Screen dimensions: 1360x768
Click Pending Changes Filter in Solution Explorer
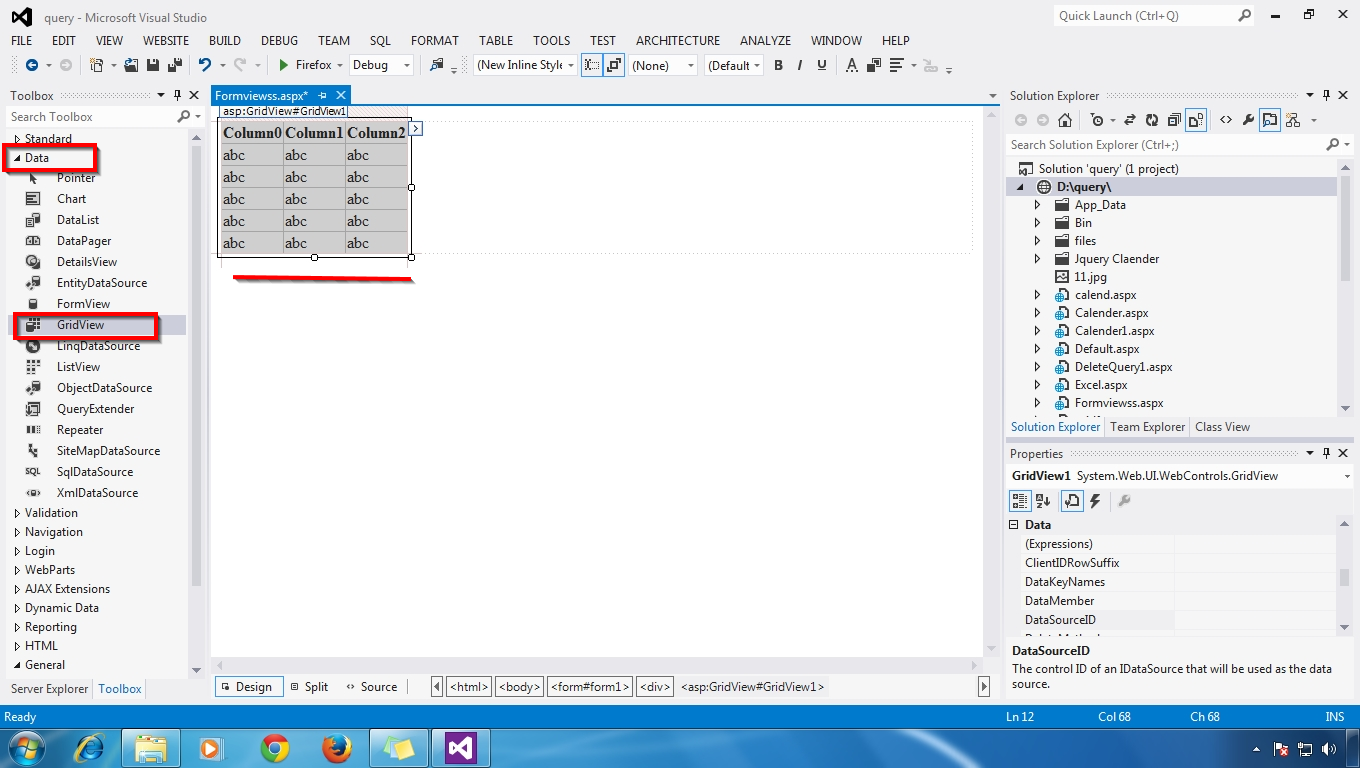pos(1097,120)
